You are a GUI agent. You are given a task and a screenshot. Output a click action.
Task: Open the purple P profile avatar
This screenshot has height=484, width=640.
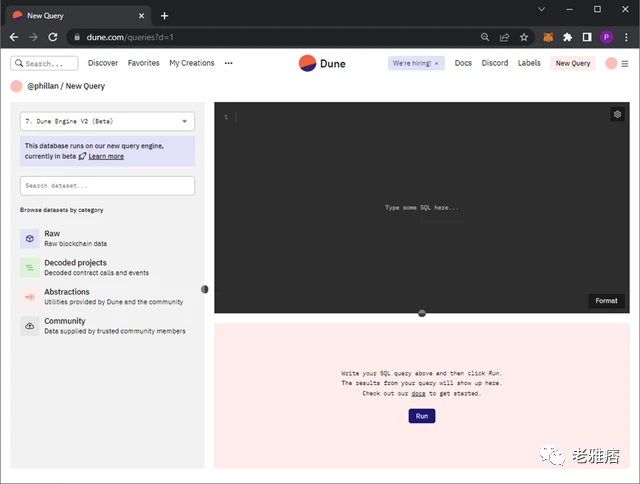pos(607,37)
